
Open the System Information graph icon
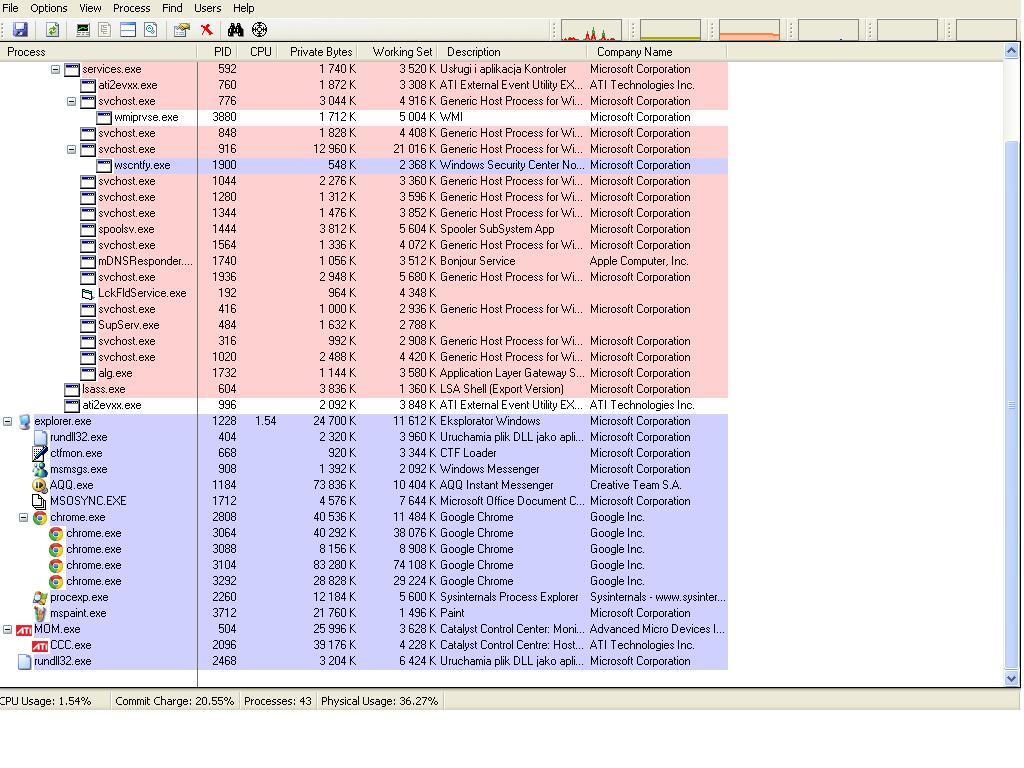pyautogui.click(x=83, y=30)
